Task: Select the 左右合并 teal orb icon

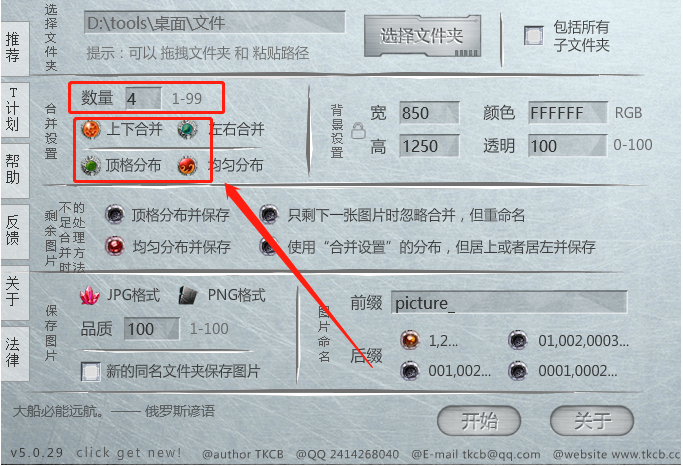Action: [188, 130]
